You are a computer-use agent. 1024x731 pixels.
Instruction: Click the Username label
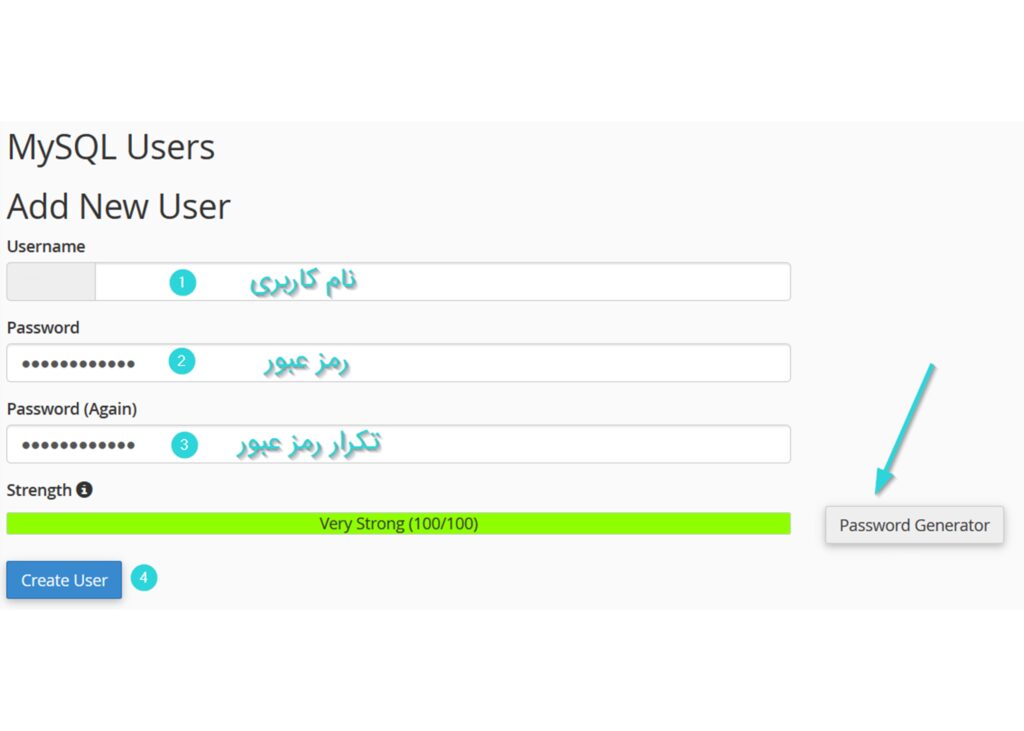(46, 246)
